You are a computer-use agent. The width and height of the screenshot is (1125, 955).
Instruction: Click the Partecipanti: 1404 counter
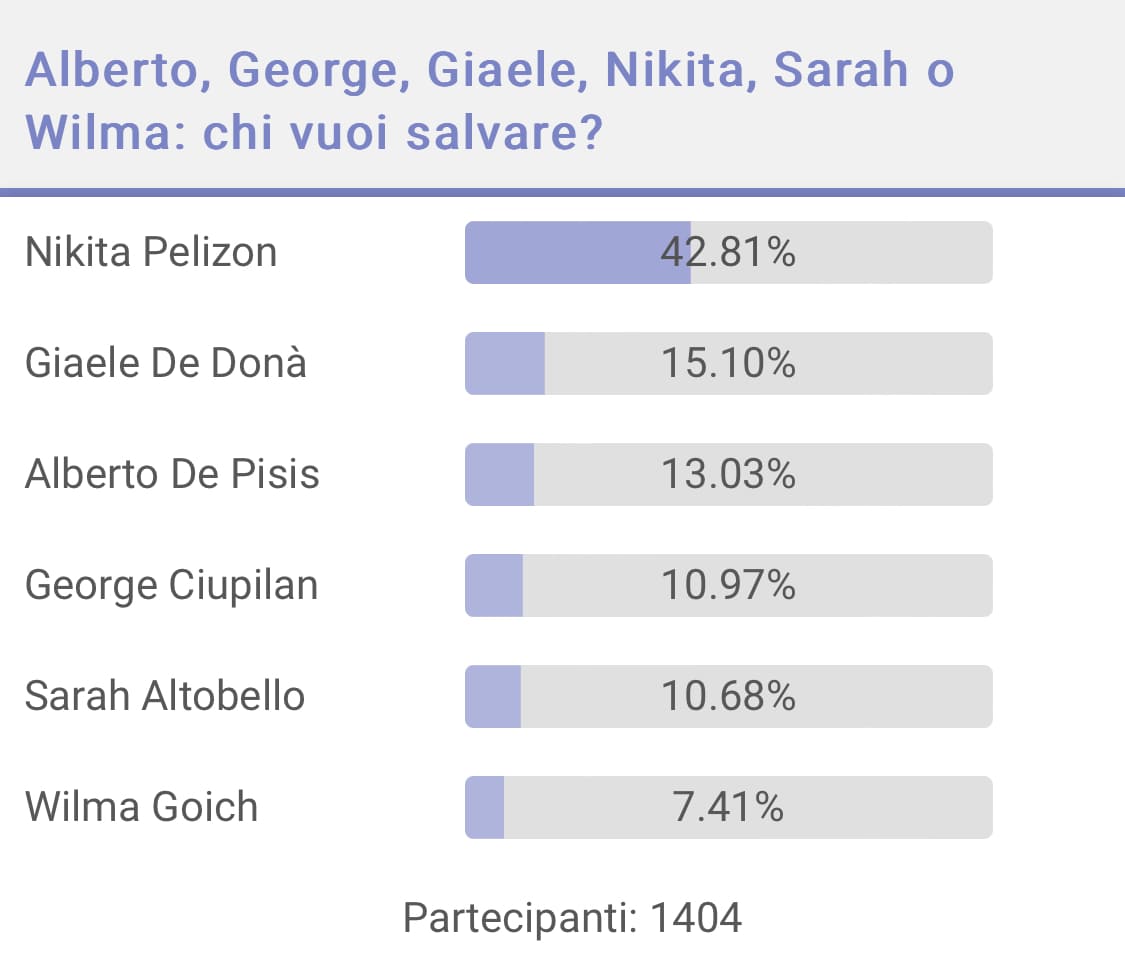pyautogui.click(x=573, y=918)
